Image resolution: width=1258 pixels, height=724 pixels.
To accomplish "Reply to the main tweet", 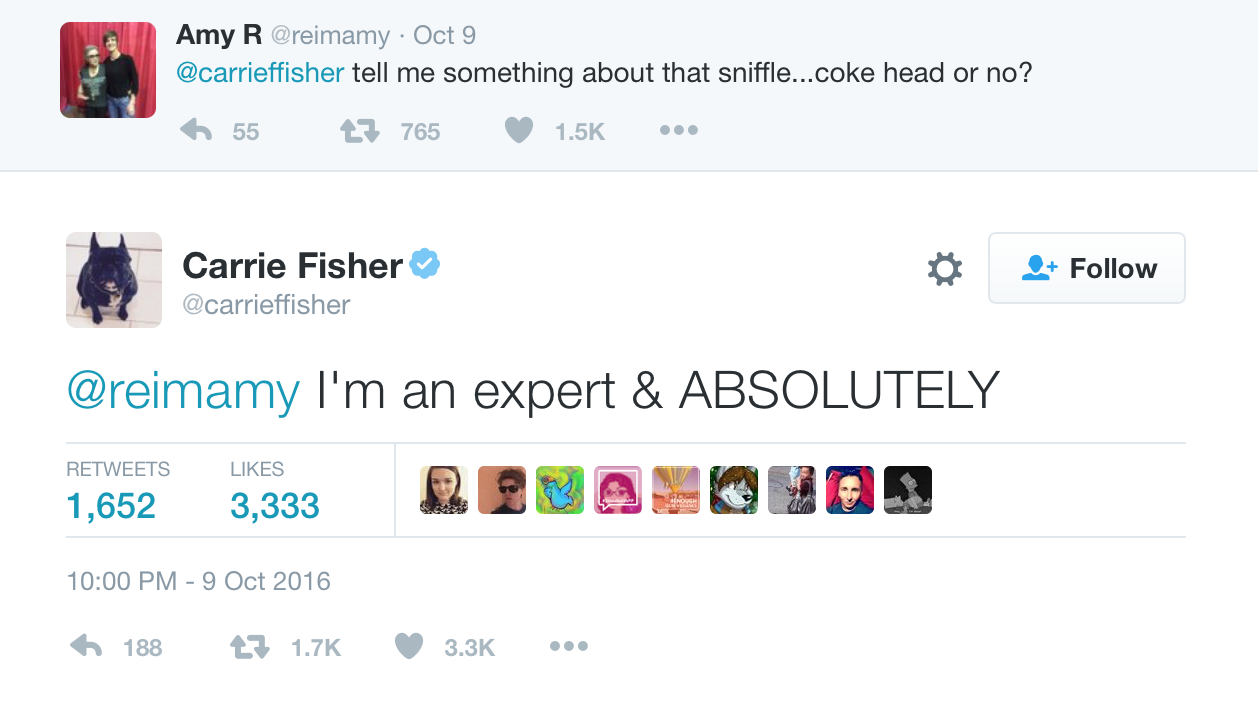I will pyautogui.click(x=87, y=647).
